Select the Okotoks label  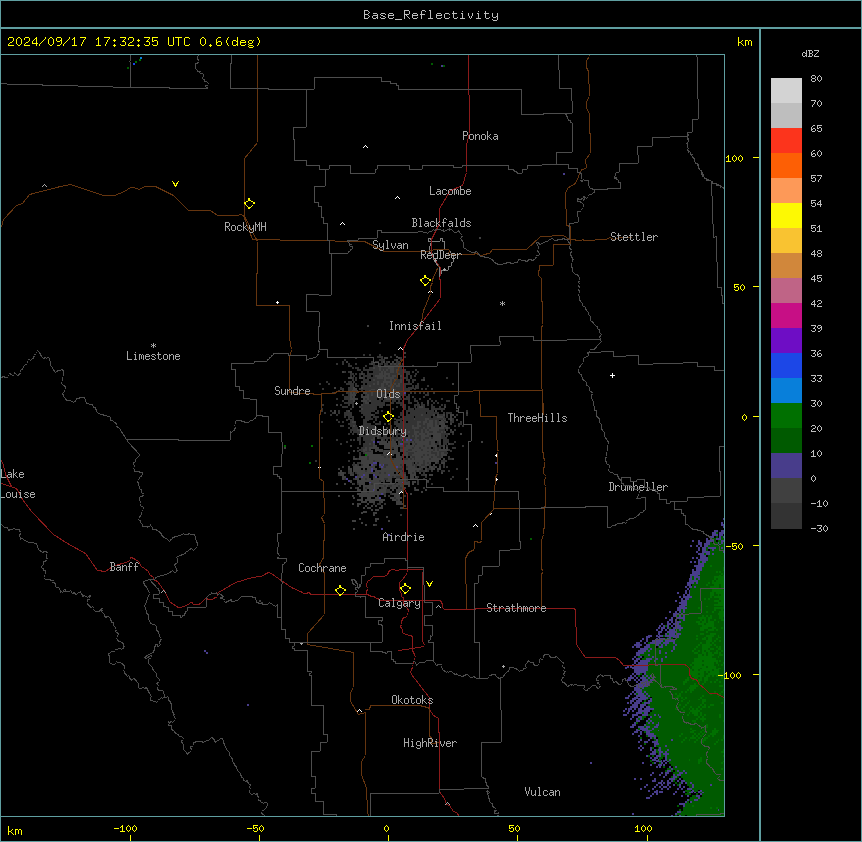click(412, 700)
